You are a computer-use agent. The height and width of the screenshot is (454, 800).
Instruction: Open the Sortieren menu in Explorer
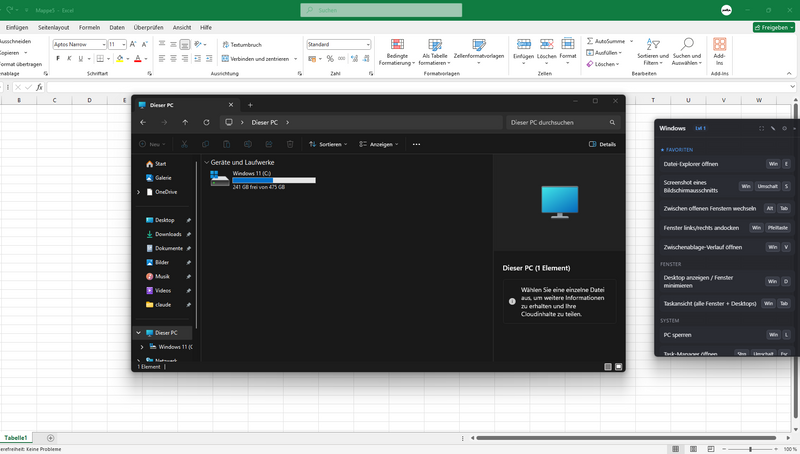[328, 144]
